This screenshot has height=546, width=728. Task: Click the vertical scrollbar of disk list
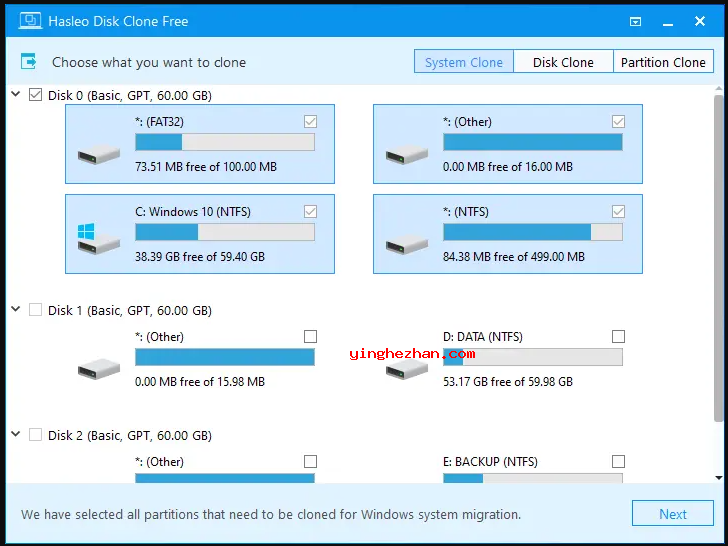[x=718, y=250]
